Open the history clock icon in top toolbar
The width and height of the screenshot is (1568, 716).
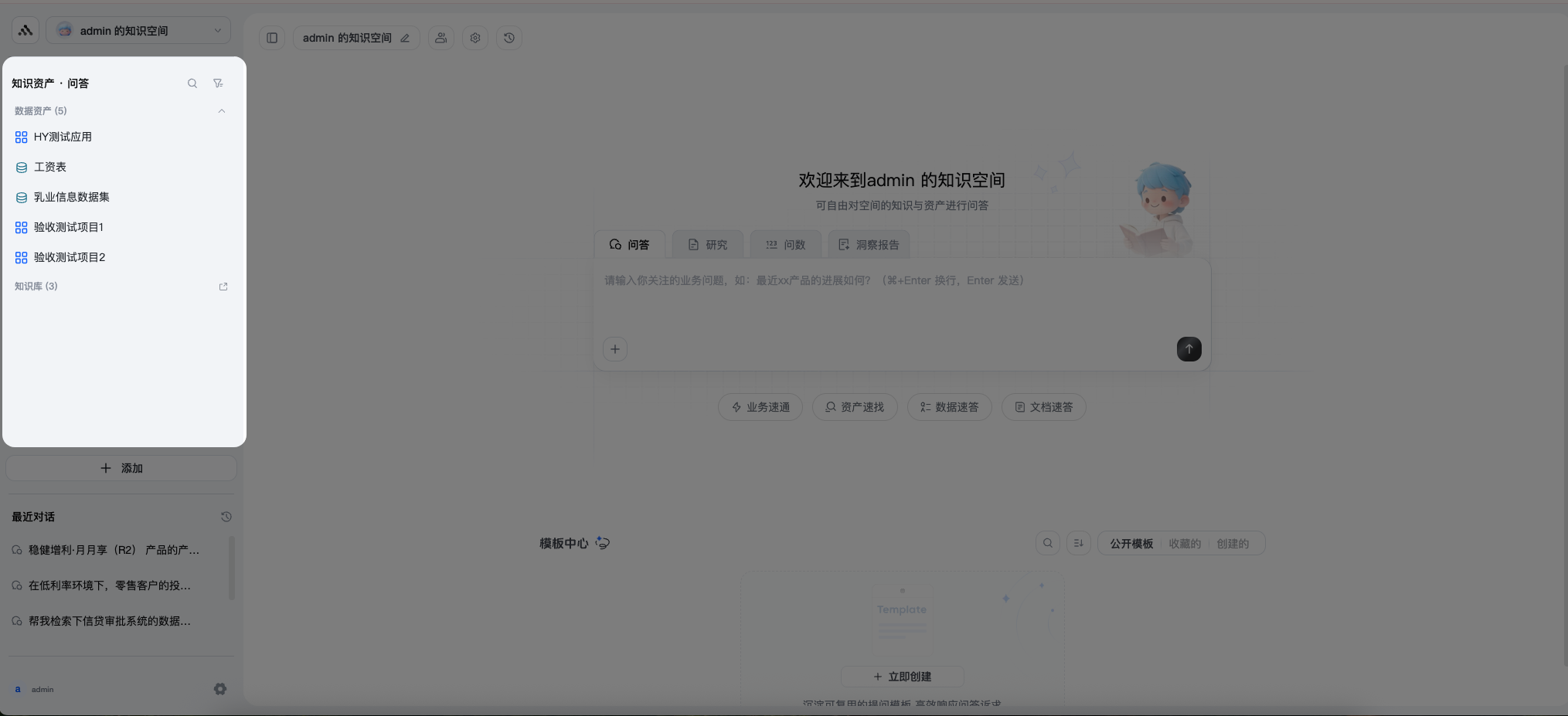(x=509, y=38)
